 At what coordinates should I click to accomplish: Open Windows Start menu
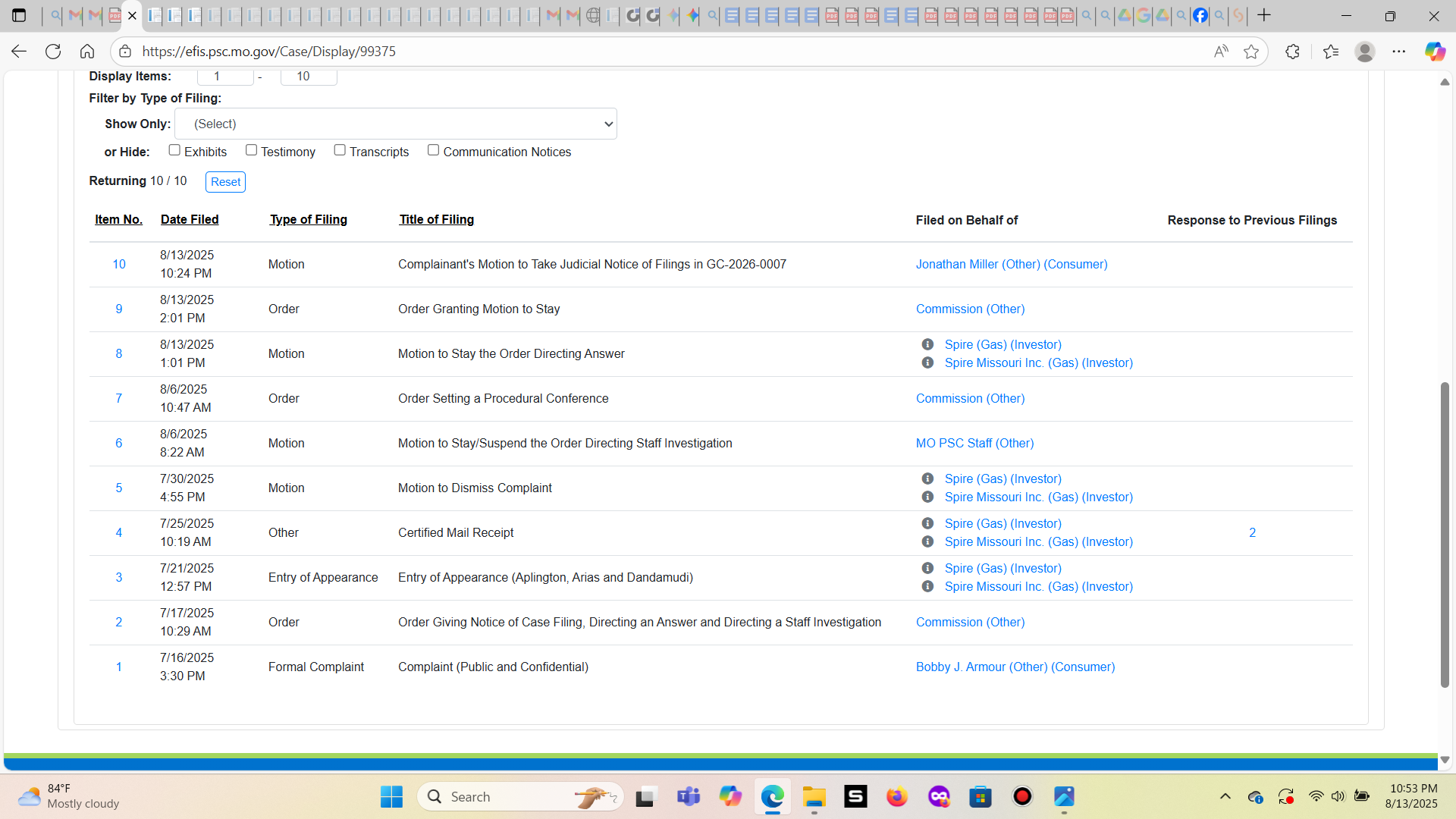click(391, 796)
